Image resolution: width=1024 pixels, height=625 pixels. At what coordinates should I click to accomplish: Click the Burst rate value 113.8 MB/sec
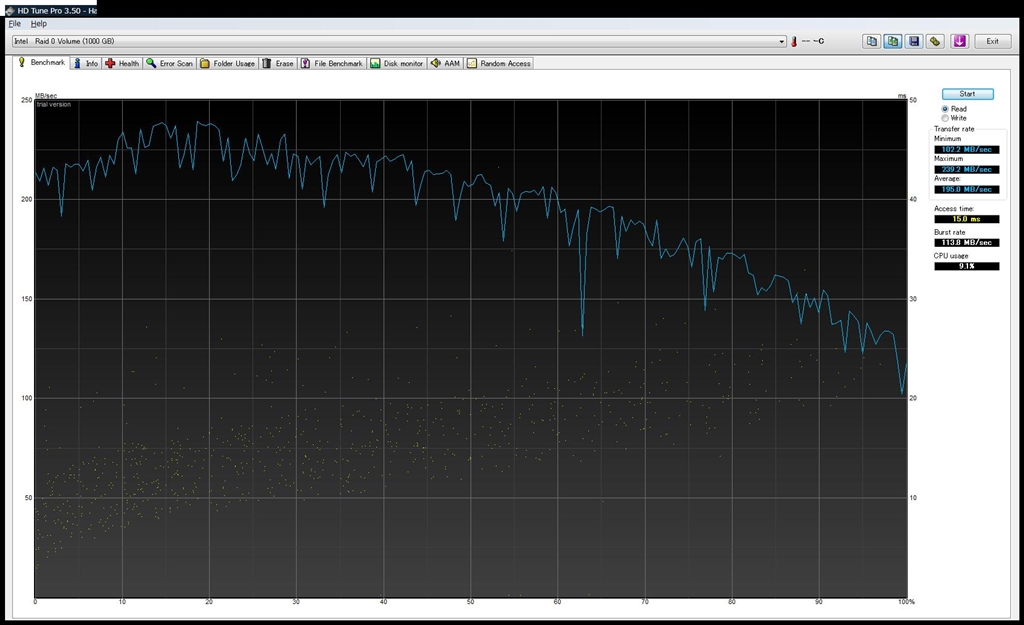[967, 243]
